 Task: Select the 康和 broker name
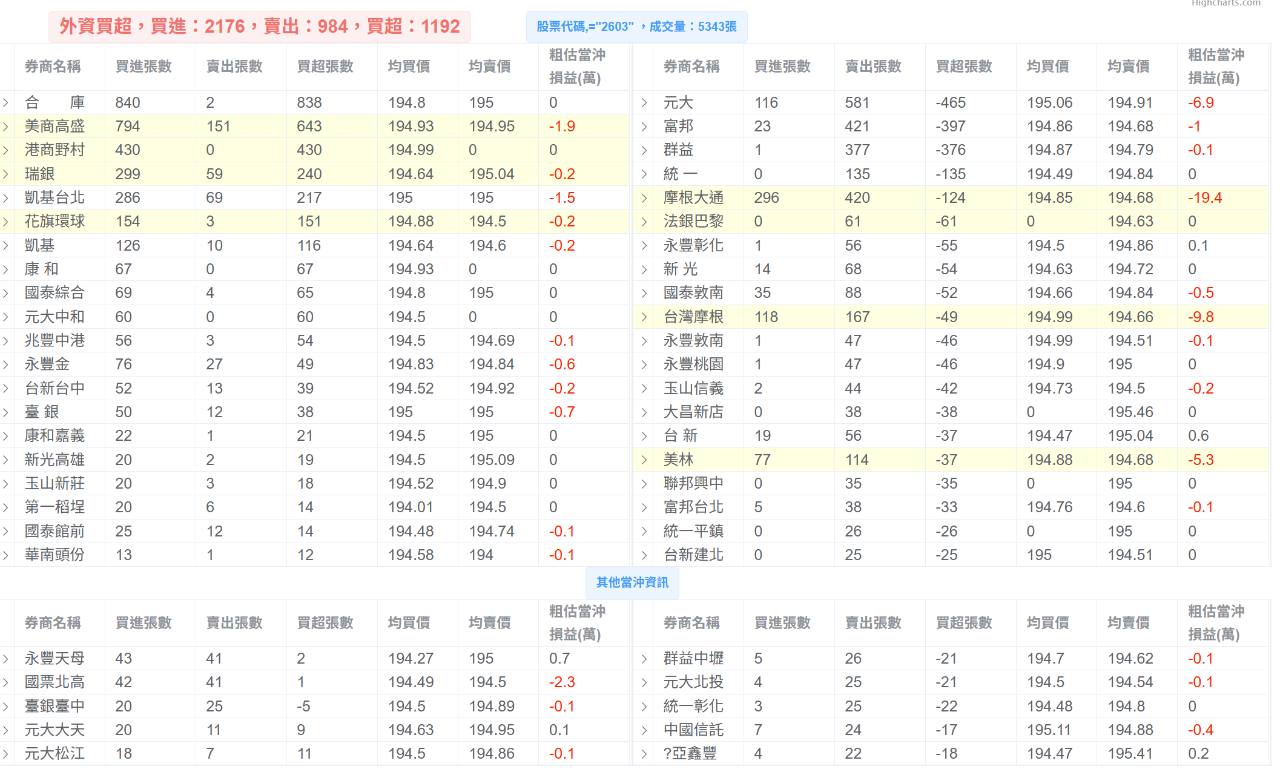tap(42, 269)
